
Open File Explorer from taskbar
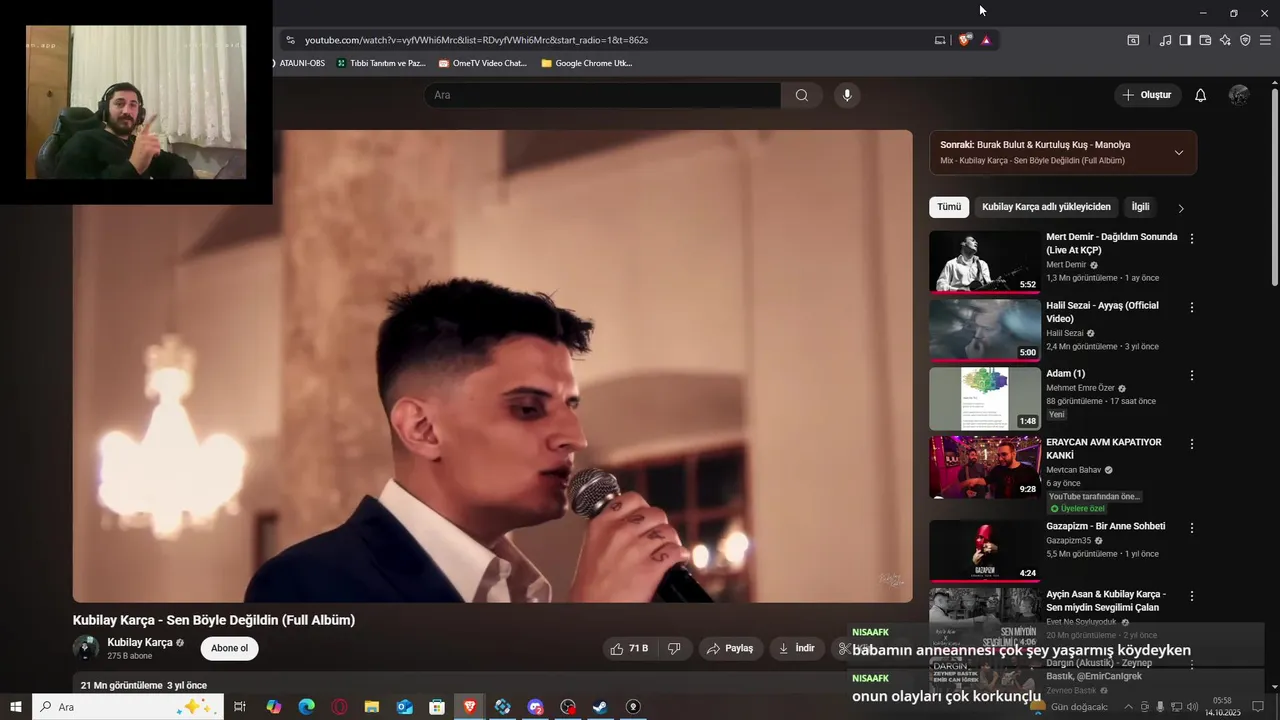[x=372, y=707]
